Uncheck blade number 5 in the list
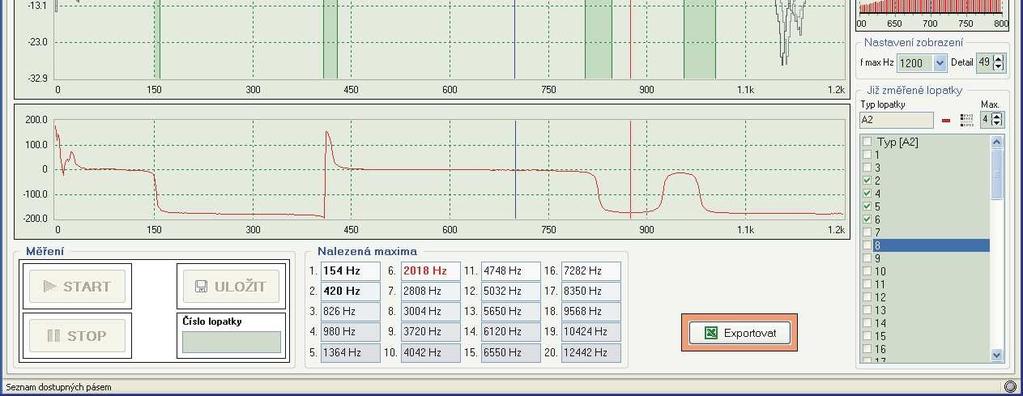The width and height of the screenshot is (1023, 396). [867, 206]
